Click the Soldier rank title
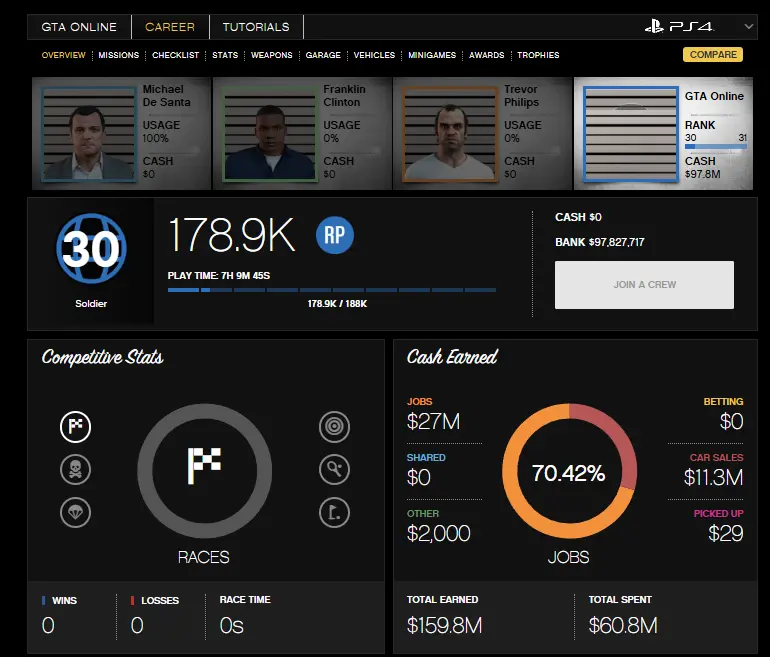The image size is (770, 657). point(91,303)
